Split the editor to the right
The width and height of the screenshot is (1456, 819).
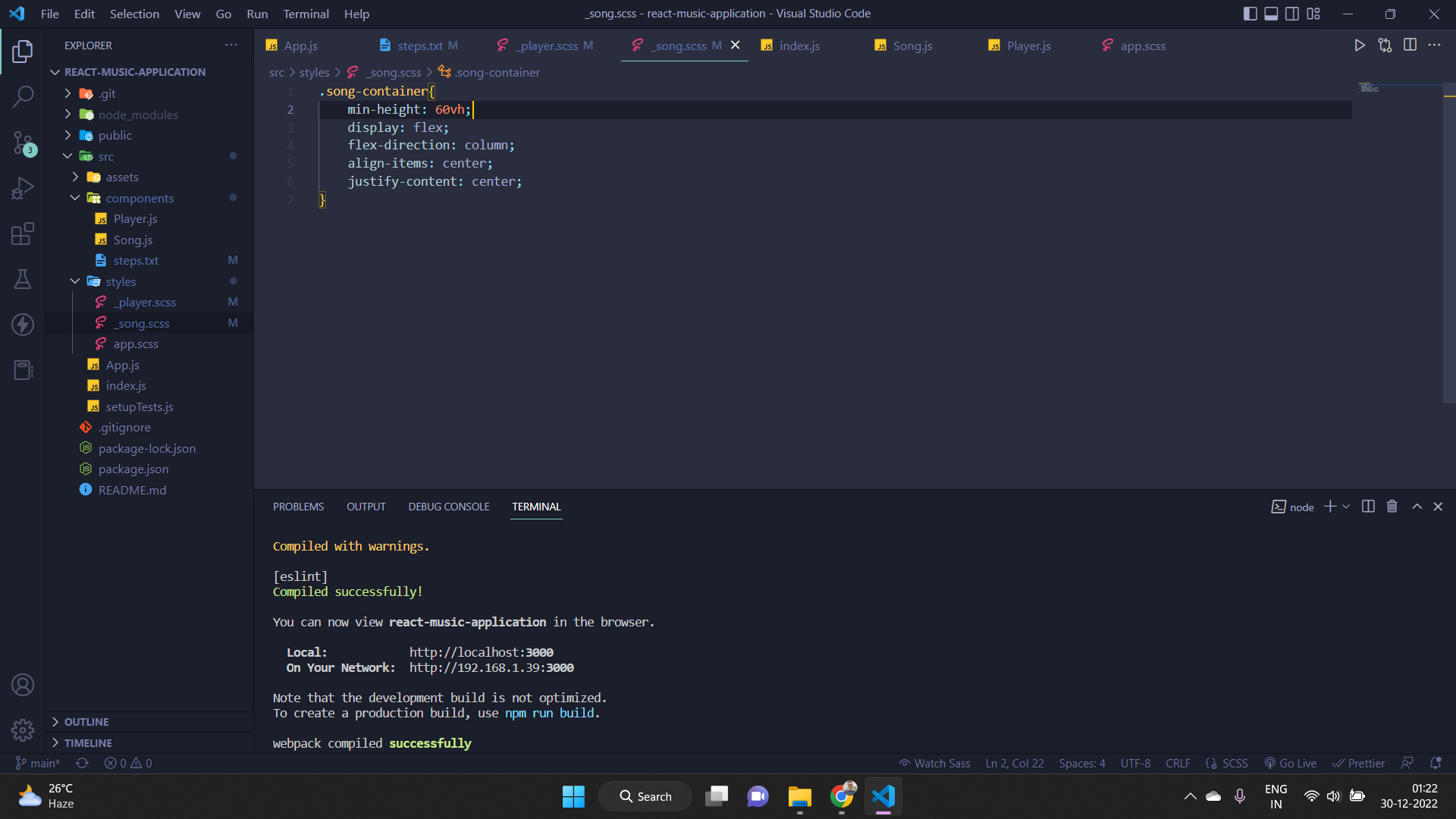click(x=1410, y=45)
